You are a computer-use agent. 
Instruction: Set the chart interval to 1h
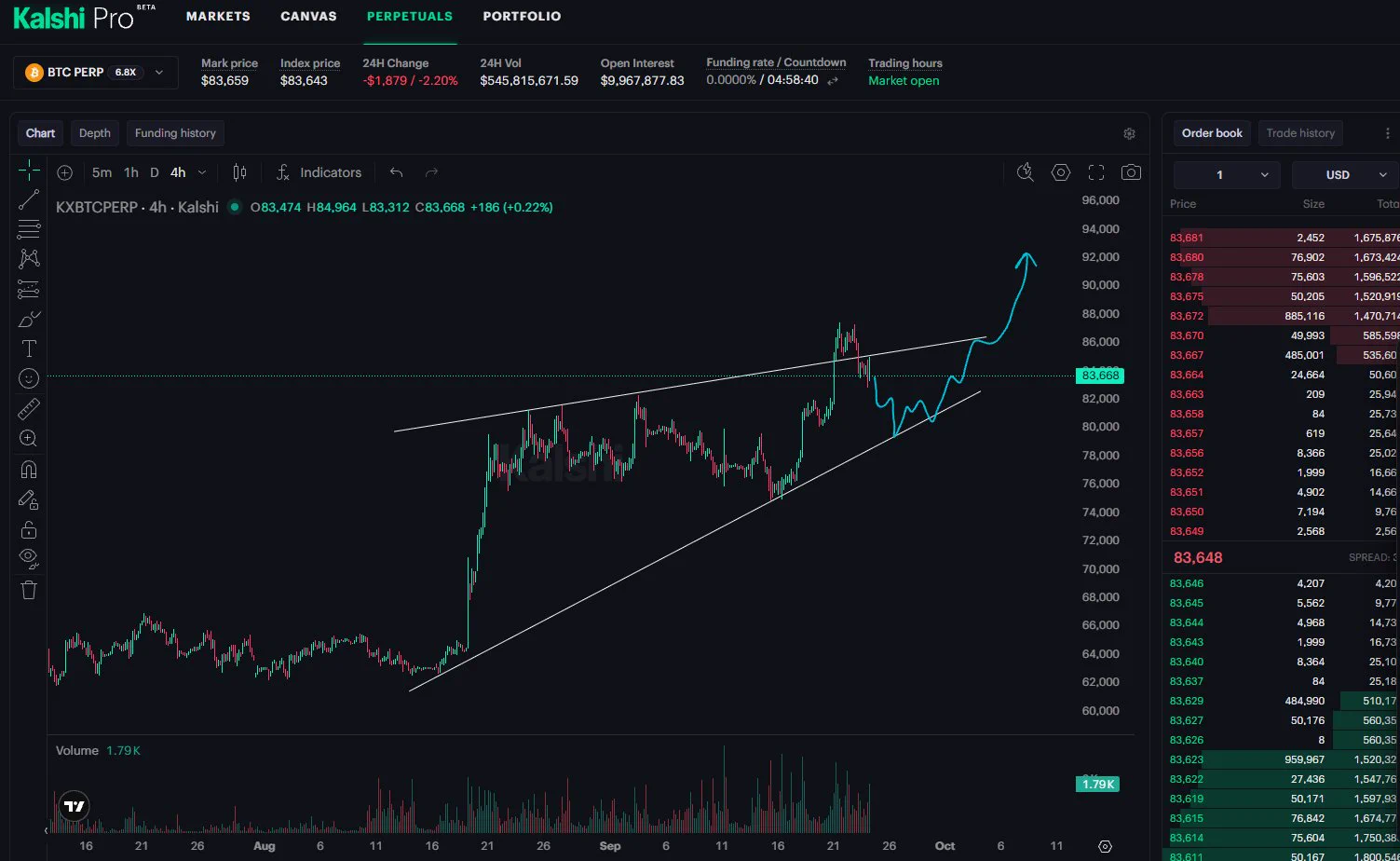[x=131, y=172]
